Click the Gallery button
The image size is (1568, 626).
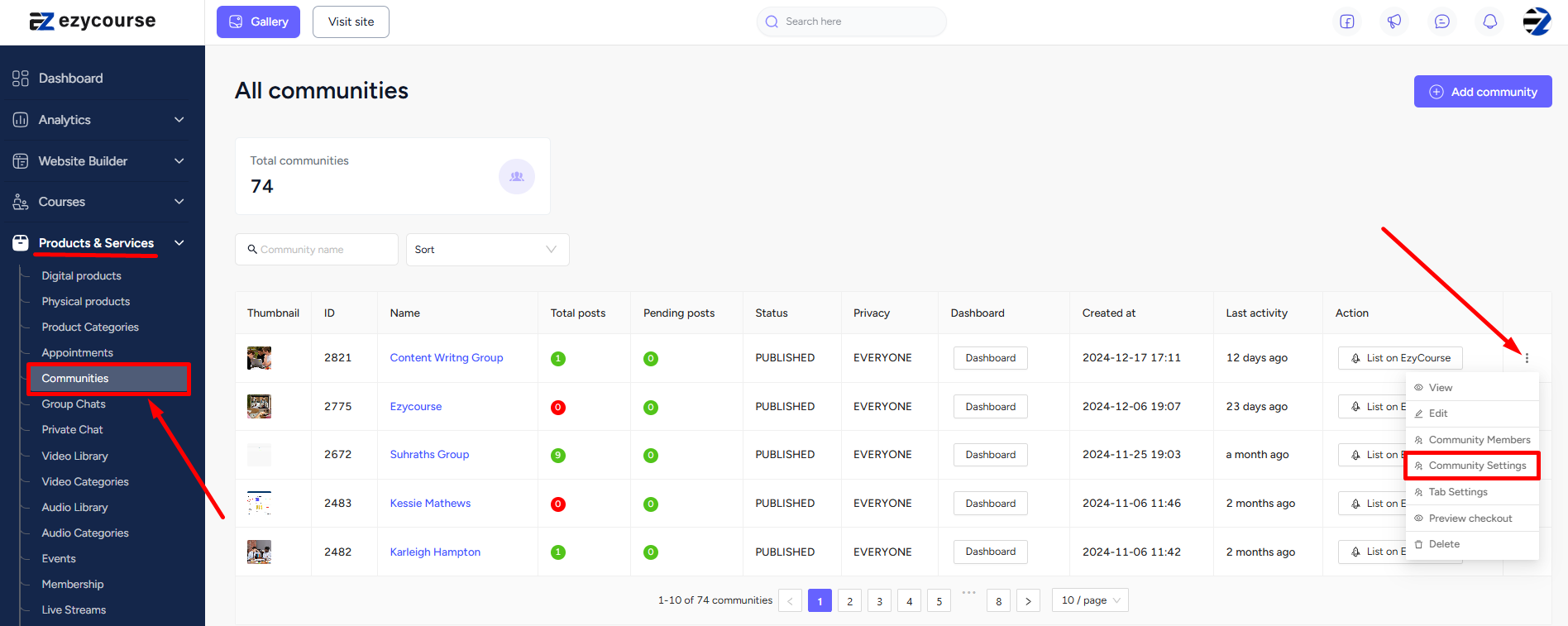click(x=258, y=22)
